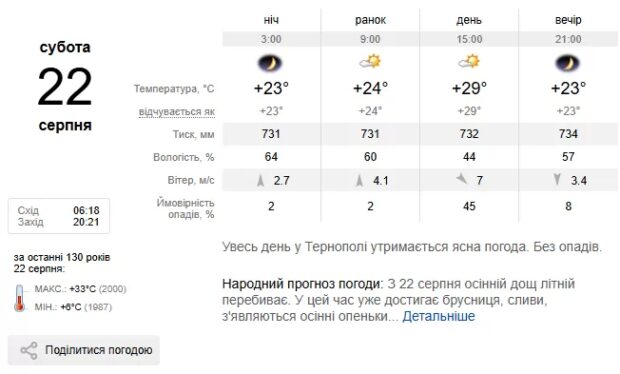620x374 pixels.
Task: Click the +29° daytime temperature
Action: (469, 88)
